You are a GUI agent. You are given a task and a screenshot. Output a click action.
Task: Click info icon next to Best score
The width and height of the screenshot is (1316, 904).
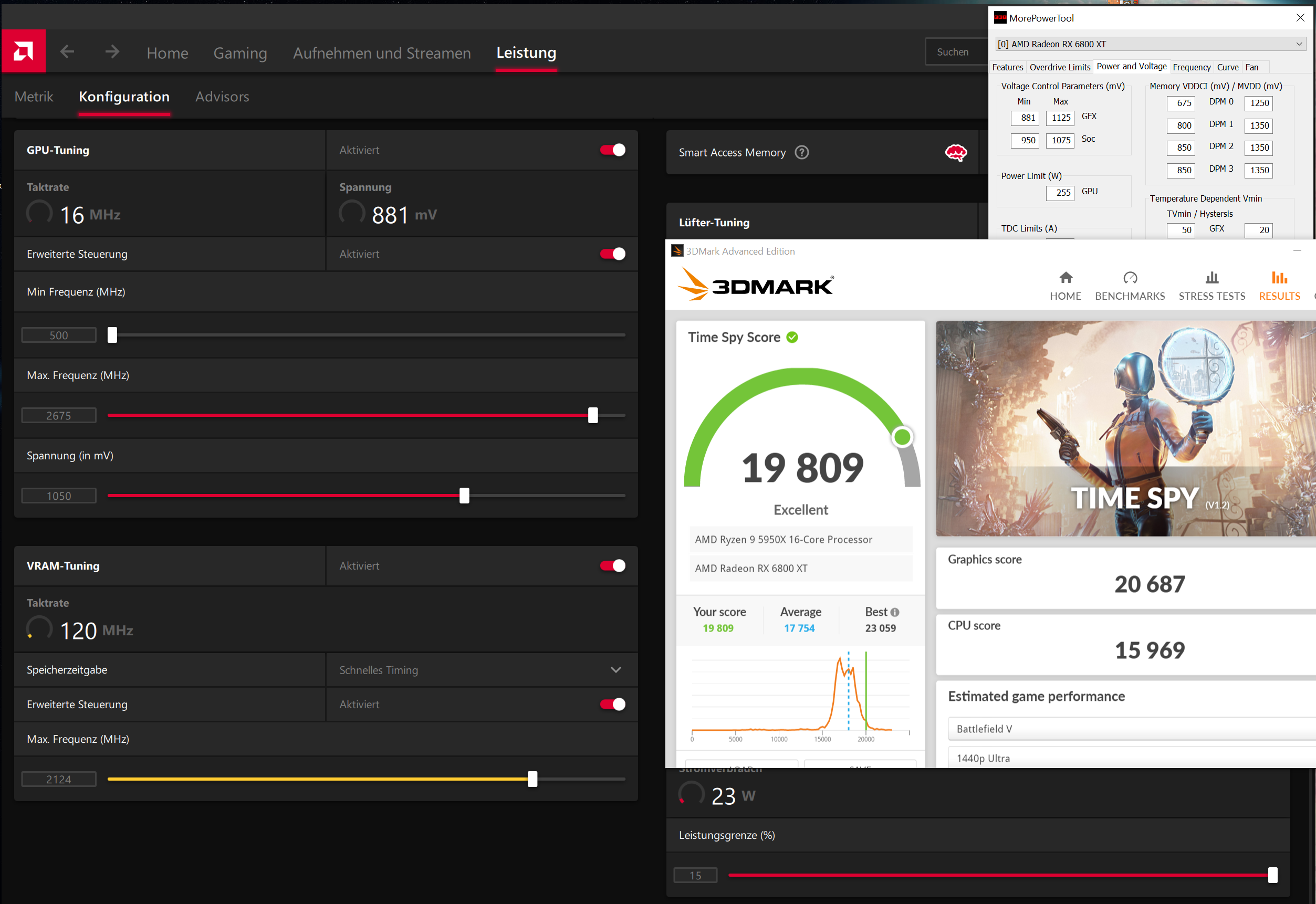[894, 612]
